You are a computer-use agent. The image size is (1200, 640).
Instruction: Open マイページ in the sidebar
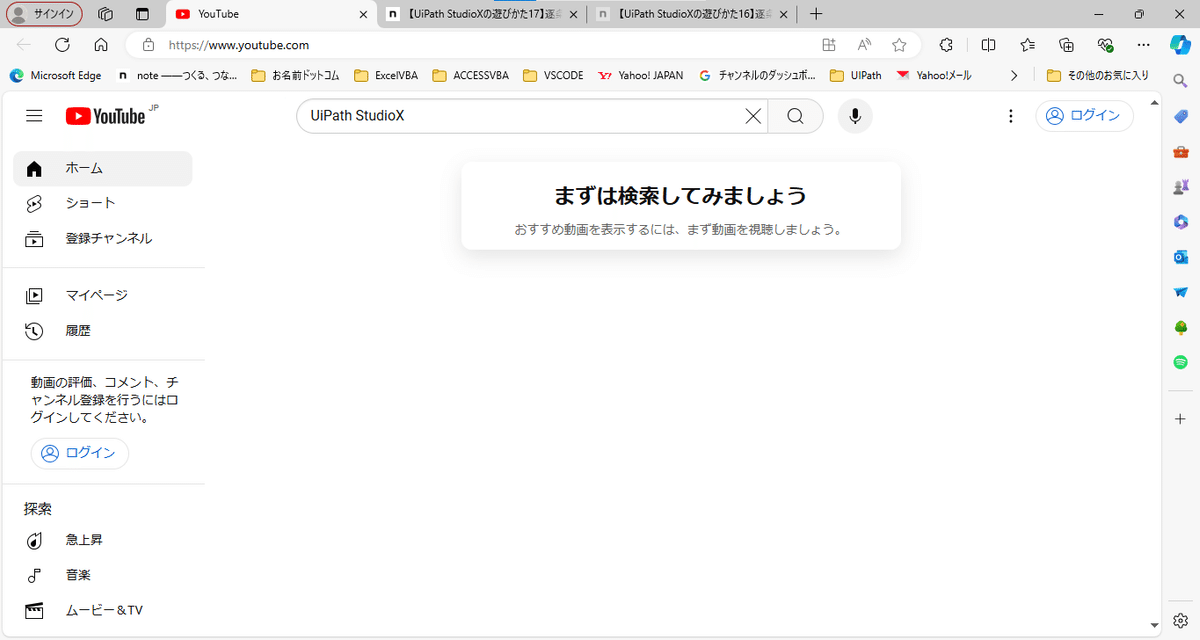(102, 295)
